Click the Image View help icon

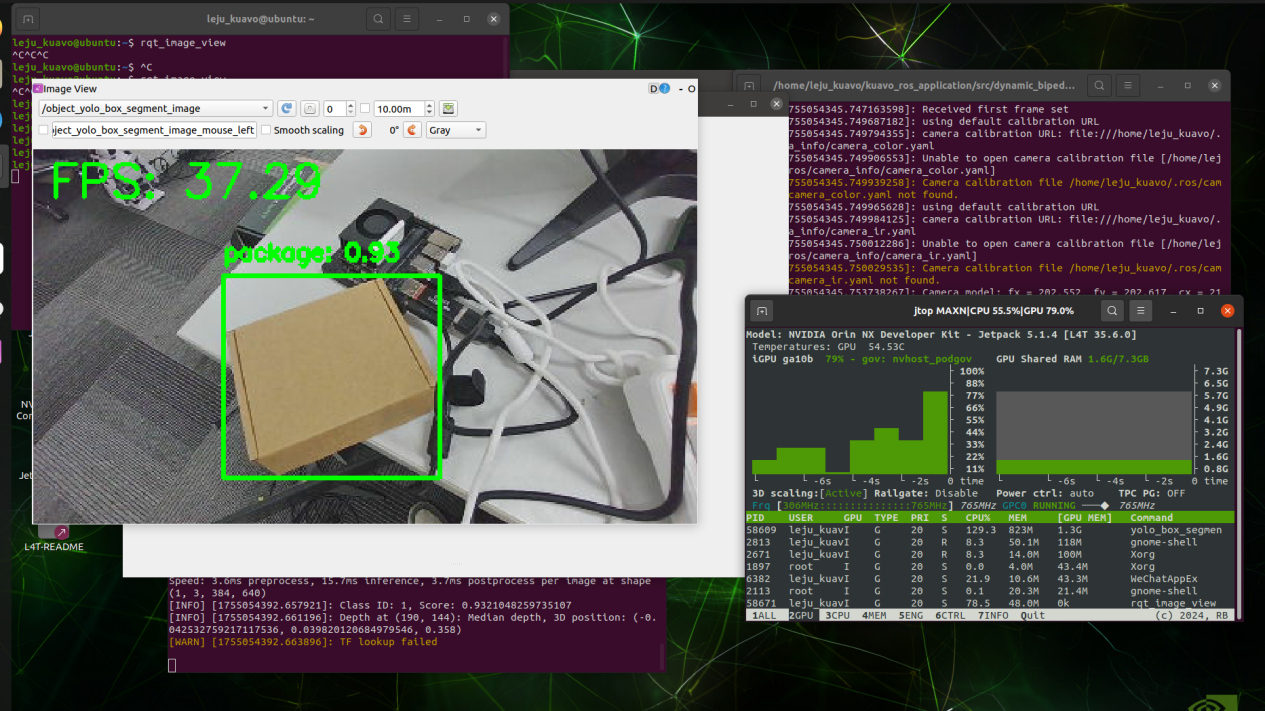[x=665, y=89]
